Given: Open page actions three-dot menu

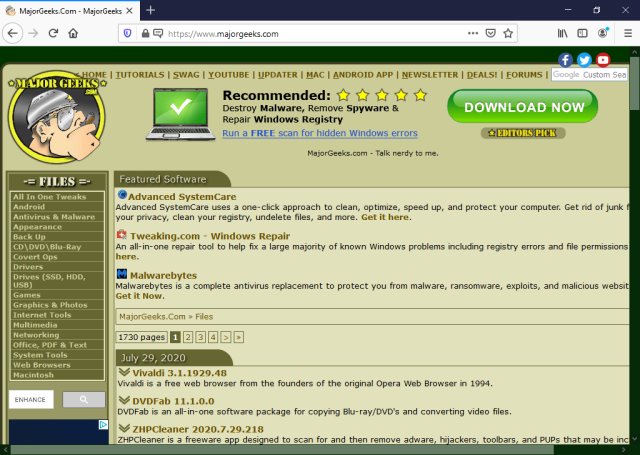Looking at the screenshot, I should (473, 33).
